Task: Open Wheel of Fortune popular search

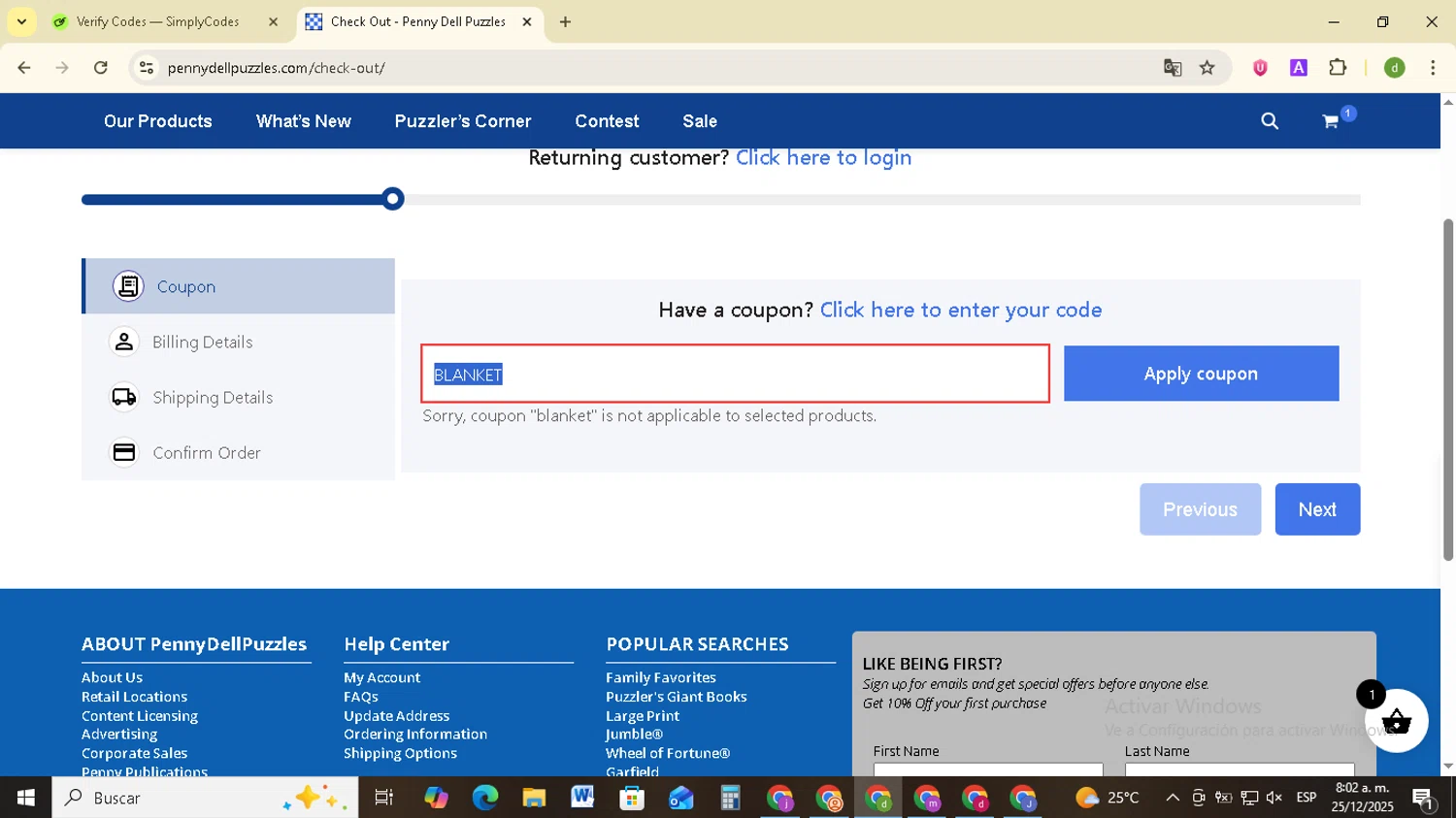Action: tap(668, 753)
